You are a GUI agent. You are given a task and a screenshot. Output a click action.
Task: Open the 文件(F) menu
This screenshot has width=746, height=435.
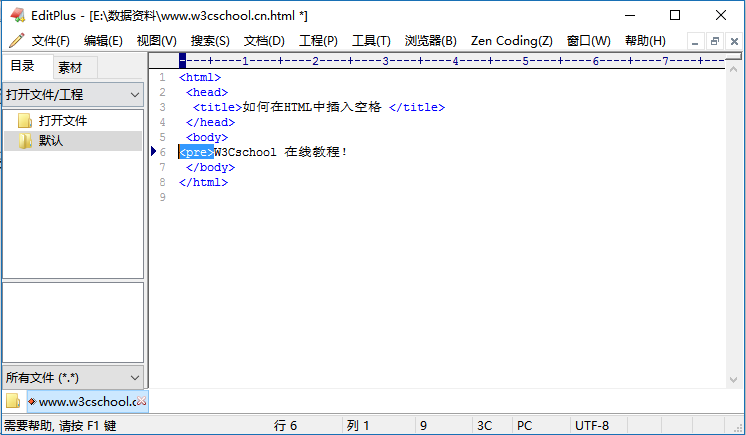tap(50, 41)
